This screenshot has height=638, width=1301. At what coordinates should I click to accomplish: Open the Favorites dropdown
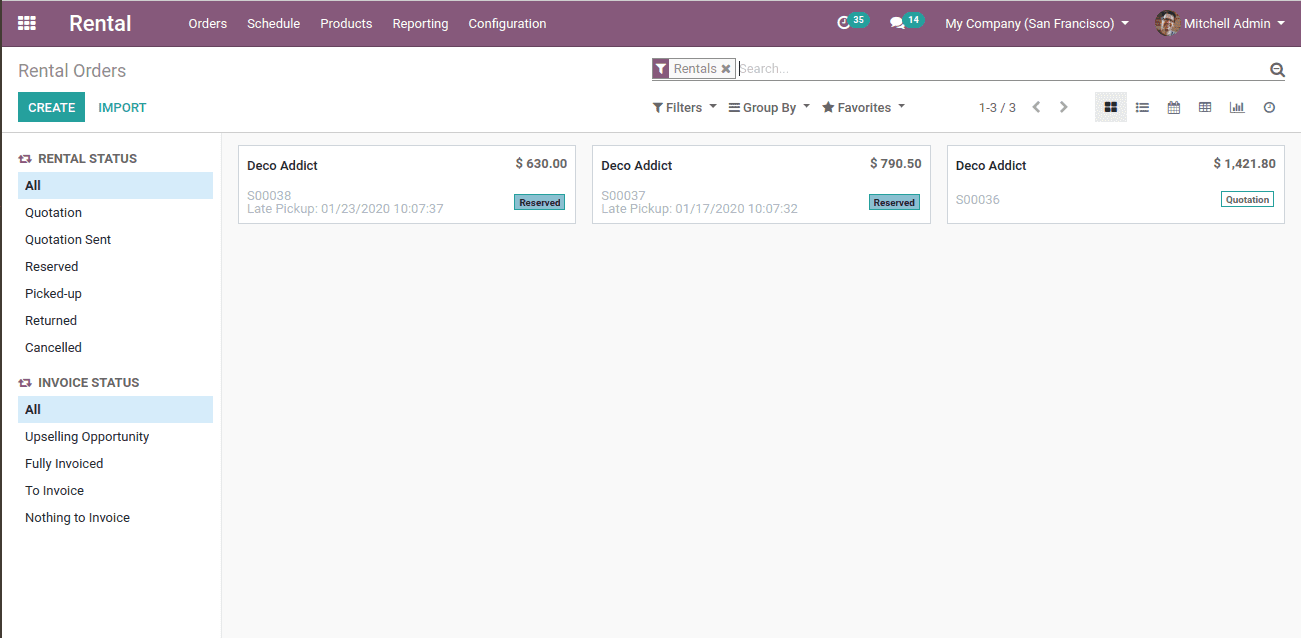864,107
